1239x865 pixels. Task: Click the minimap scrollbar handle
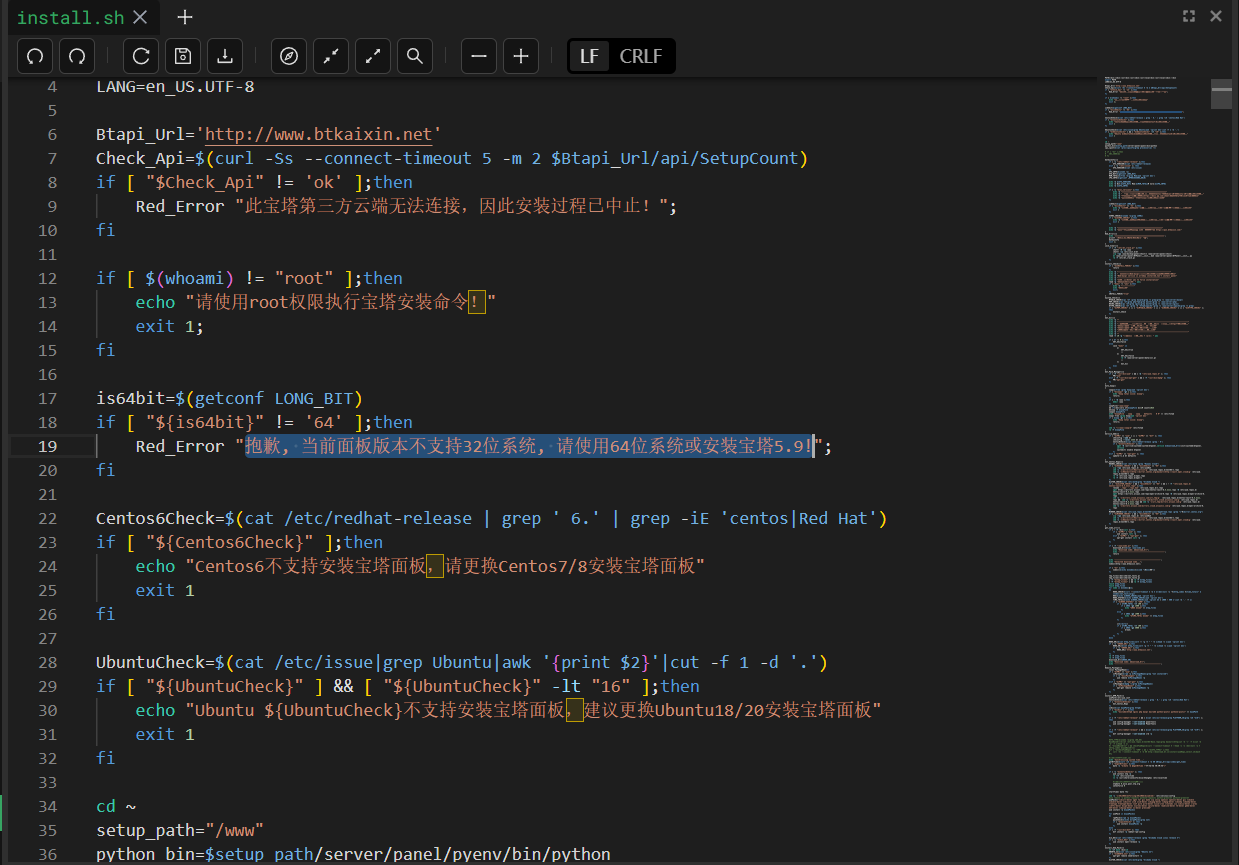pyautogui.click(x=1221, y=93)
